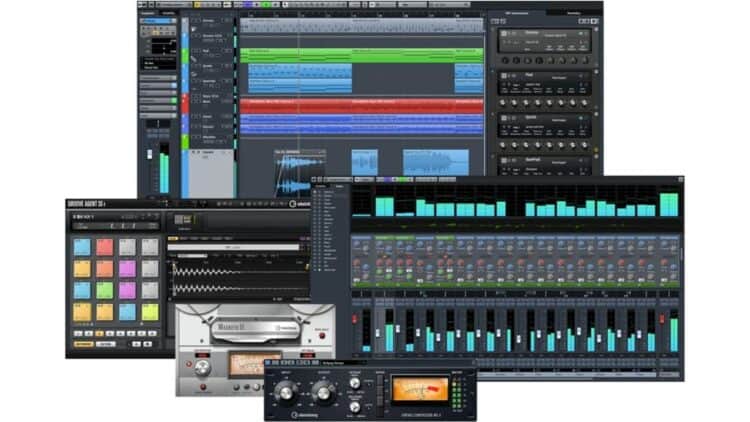Click the Output knob on the vintage compressor
The width and height of the screenshot is (750, 422).
[324, 392]
